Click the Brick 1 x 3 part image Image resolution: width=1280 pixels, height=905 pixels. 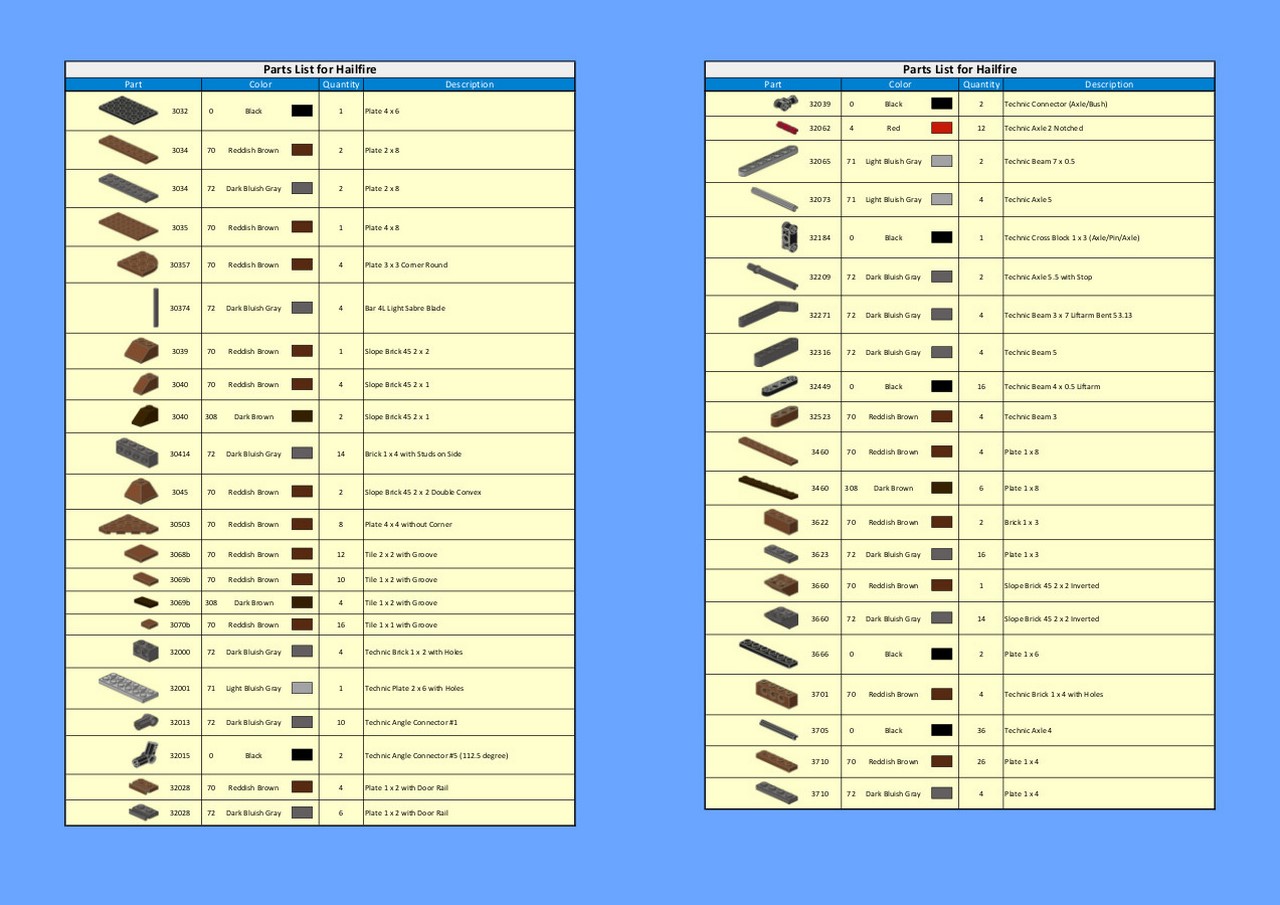tap(781, 522)
